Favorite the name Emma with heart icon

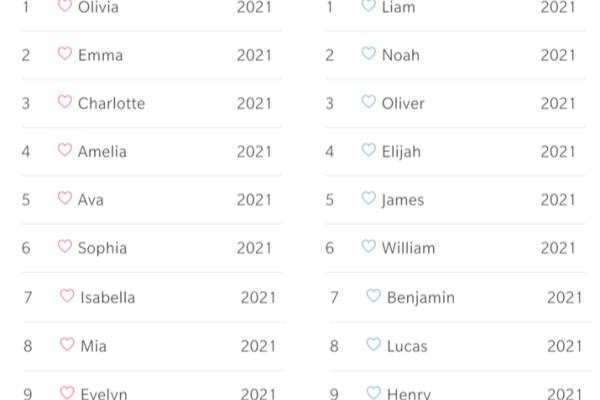coord(65,54)
